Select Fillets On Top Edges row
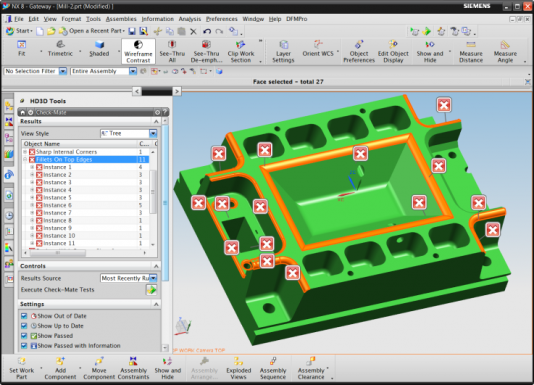The width and height of the screenshot is (534, 385). pyautogui.click(x=85, y=159)
